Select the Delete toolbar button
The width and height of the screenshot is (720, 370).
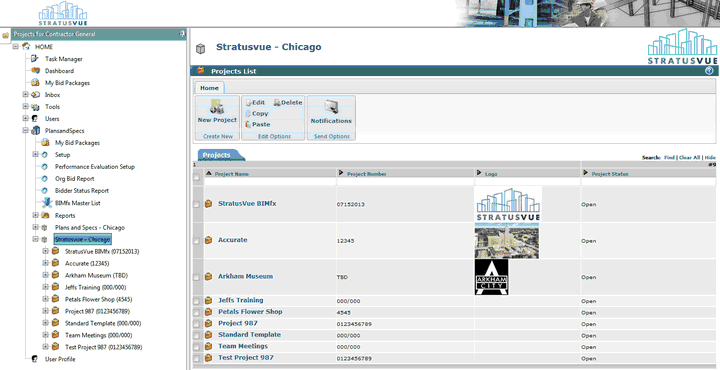click(288, 102)
